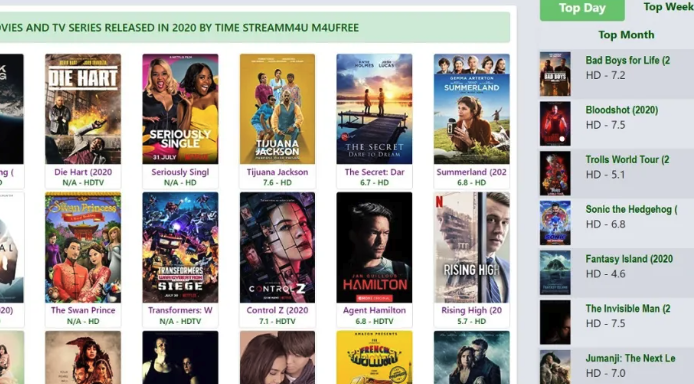Click the Trolls World Tour title
This screenshot has width=694, height=384.
click(x=627, y=160)
